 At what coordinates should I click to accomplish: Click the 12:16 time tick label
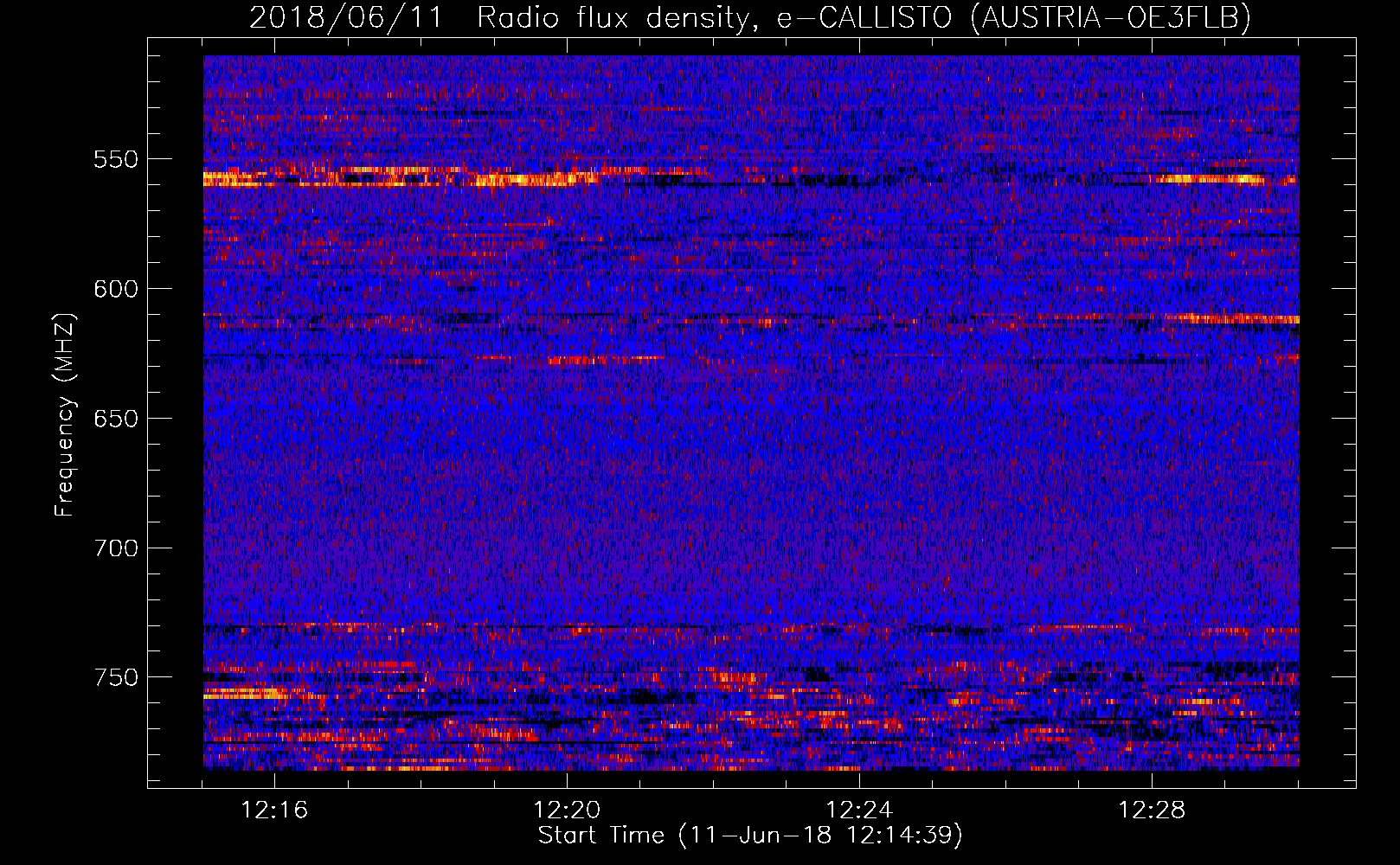(274, 811)
